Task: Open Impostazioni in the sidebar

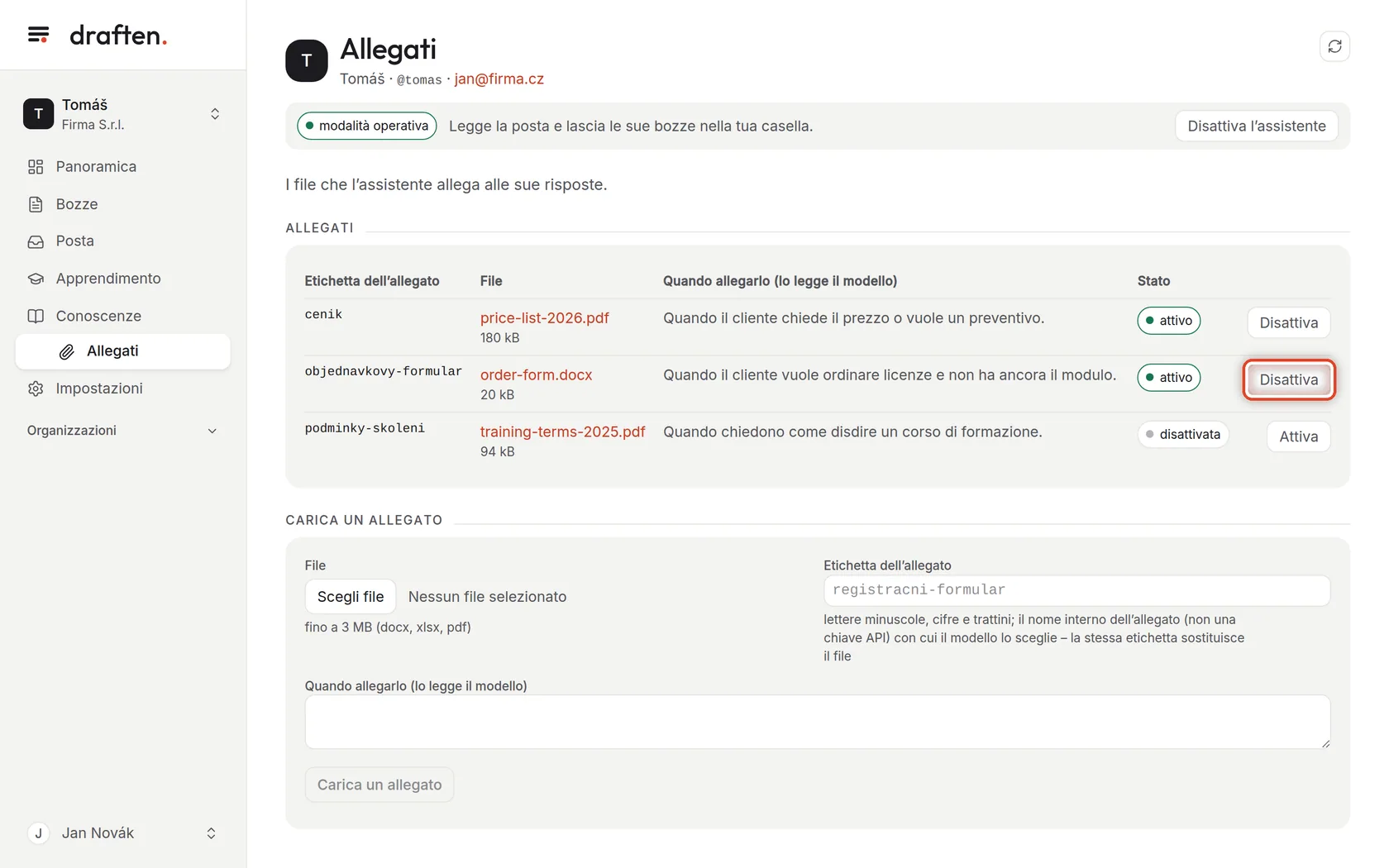Action: pos(123,389)
